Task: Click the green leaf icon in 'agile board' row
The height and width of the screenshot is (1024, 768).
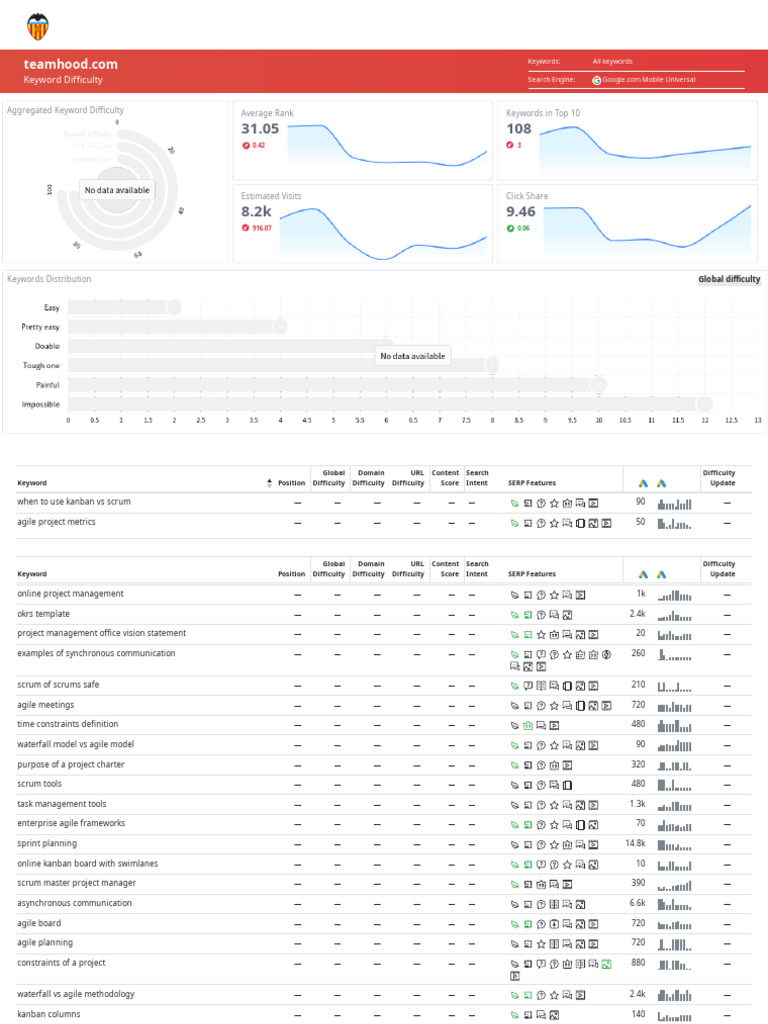Action: coord(515,925)
